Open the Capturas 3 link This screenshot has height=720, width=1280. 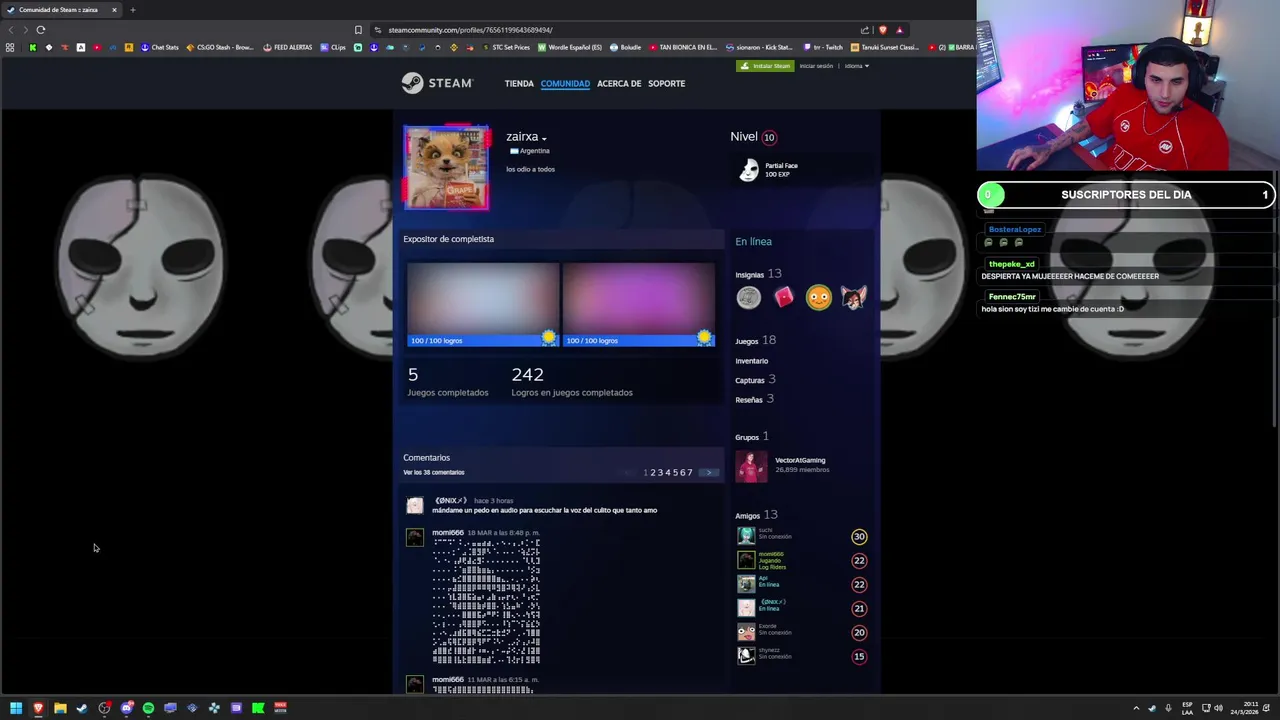[x=755, y=380]
